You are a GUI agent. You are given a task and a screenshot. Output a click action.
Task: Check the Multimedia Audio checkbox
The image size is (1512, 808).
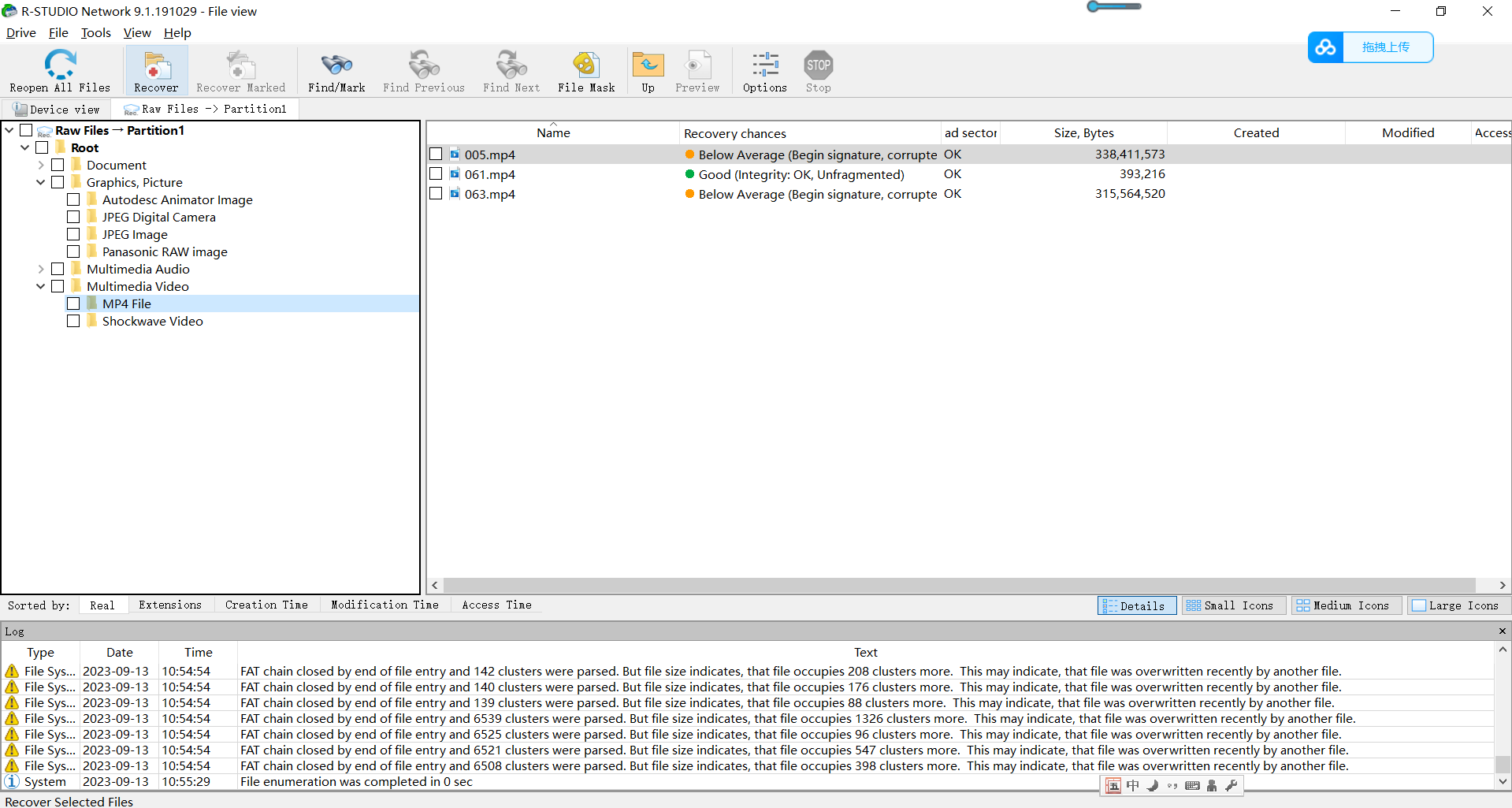click(58, 269)
